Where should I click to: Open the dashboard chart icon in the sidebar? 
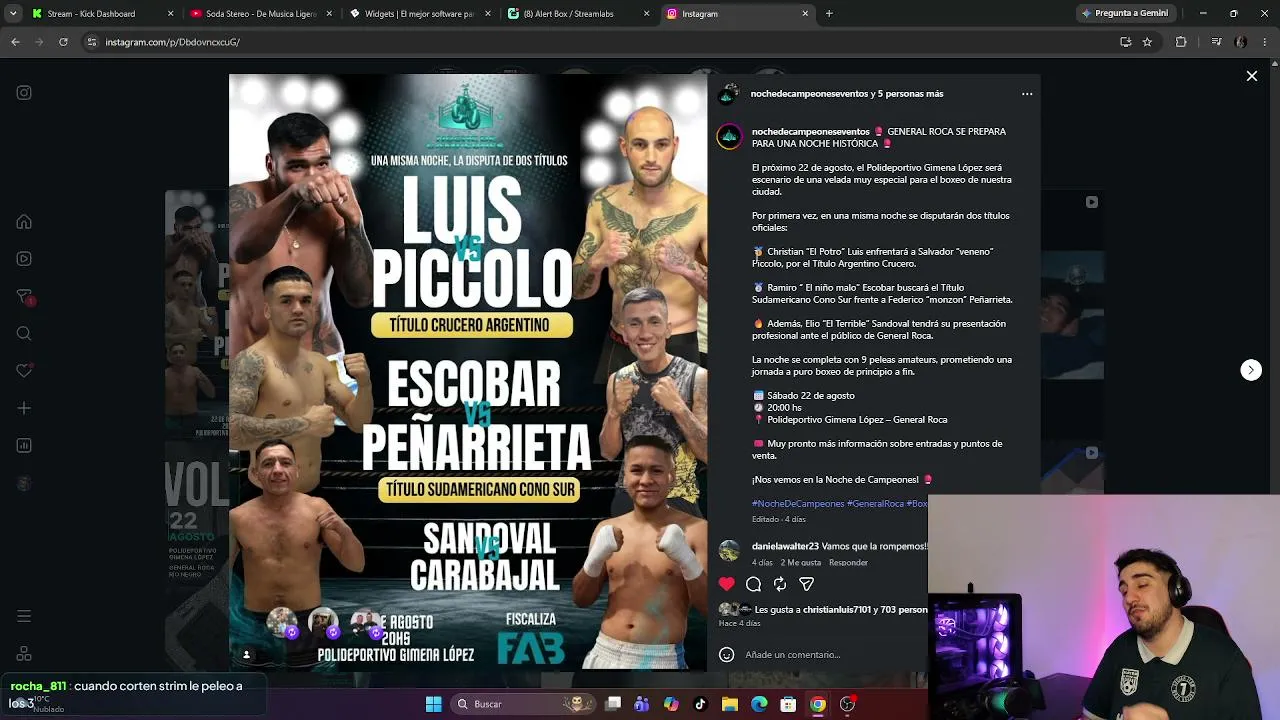tap(24, 446)
